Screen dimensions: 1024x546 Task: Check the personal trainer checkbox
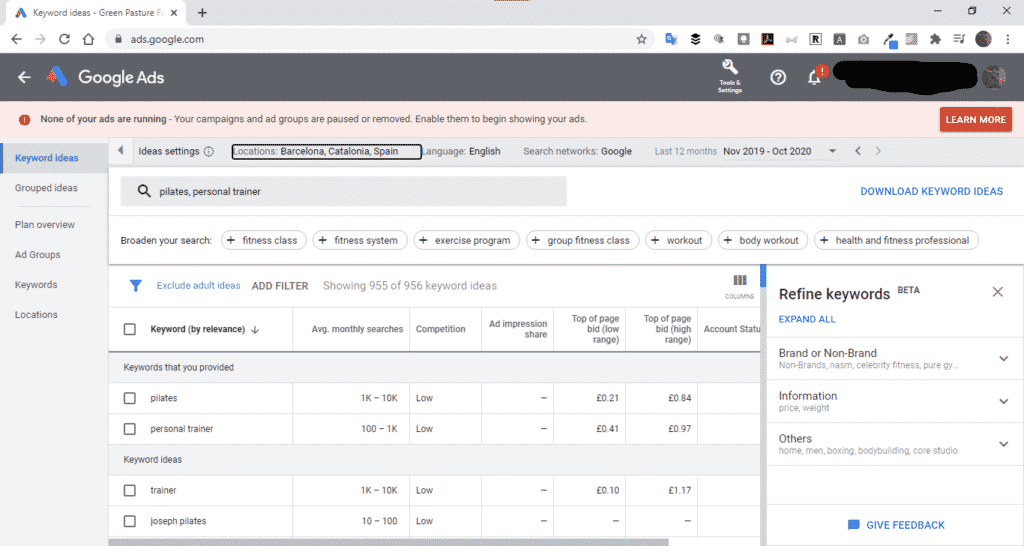click(x=130, y=428)
